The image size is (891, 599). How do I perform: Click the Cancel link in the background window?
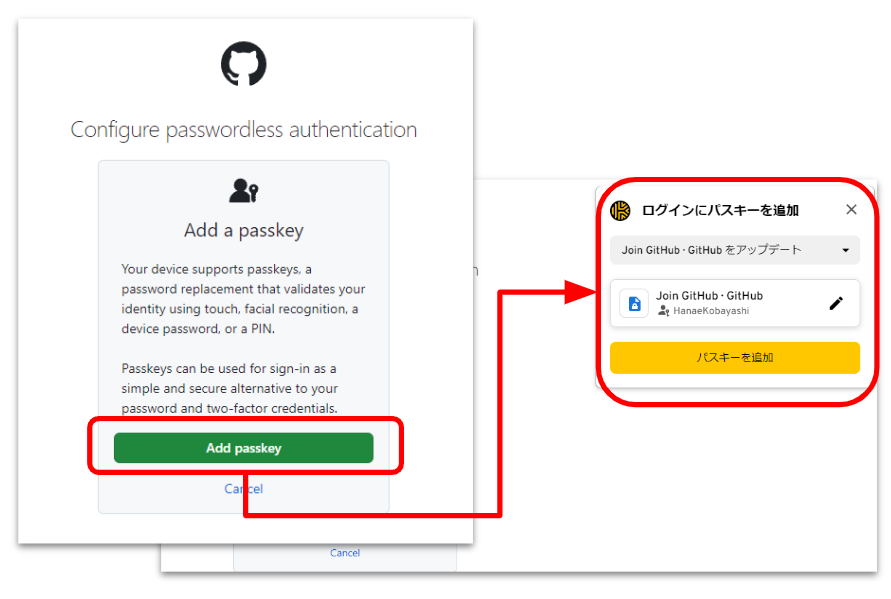(345, 552)
